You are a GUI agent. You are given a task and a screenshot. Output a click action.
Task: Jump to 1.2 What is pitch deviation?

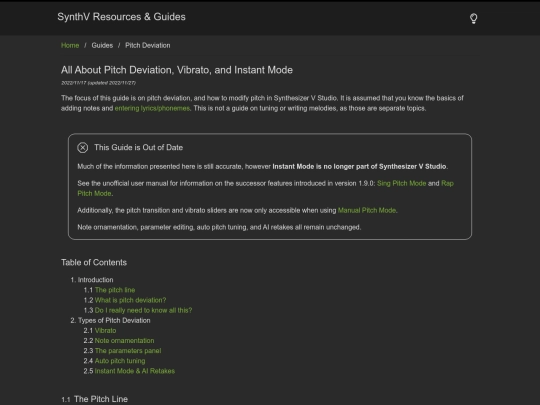point(130,300)
